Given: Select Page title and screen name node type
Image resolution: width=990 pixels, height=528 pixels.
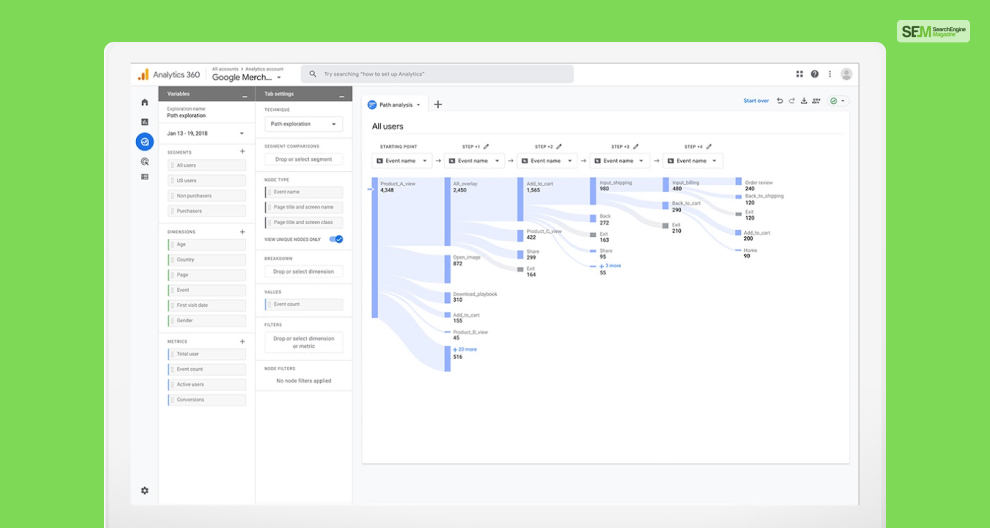Looking at the screenshot, I should 304,207.
